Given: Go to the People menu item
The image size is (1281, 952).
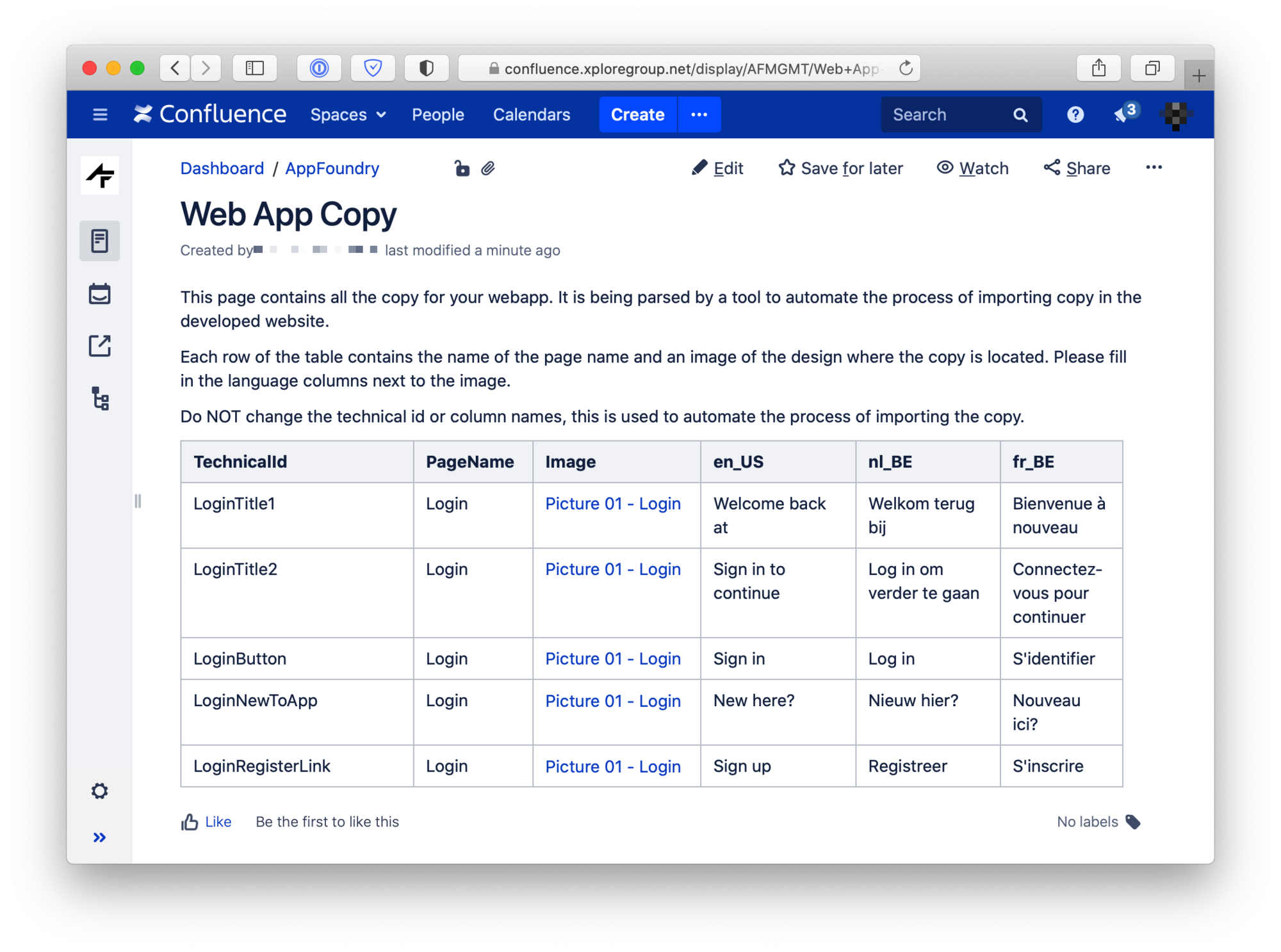Looking at the screenshot, I should click(x=437, y=115).
